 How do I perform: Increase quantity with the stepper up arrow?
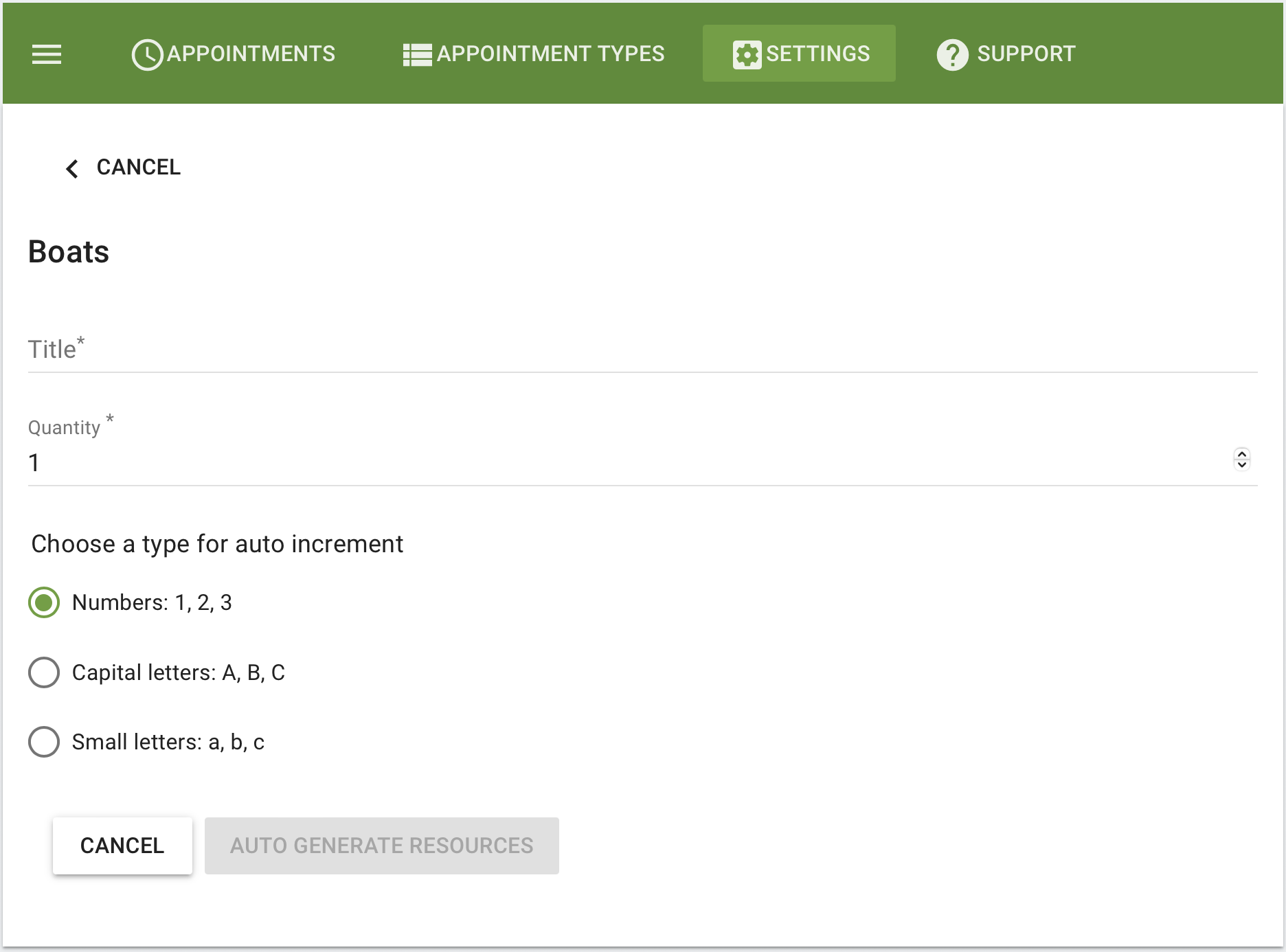click(1241, 454)
